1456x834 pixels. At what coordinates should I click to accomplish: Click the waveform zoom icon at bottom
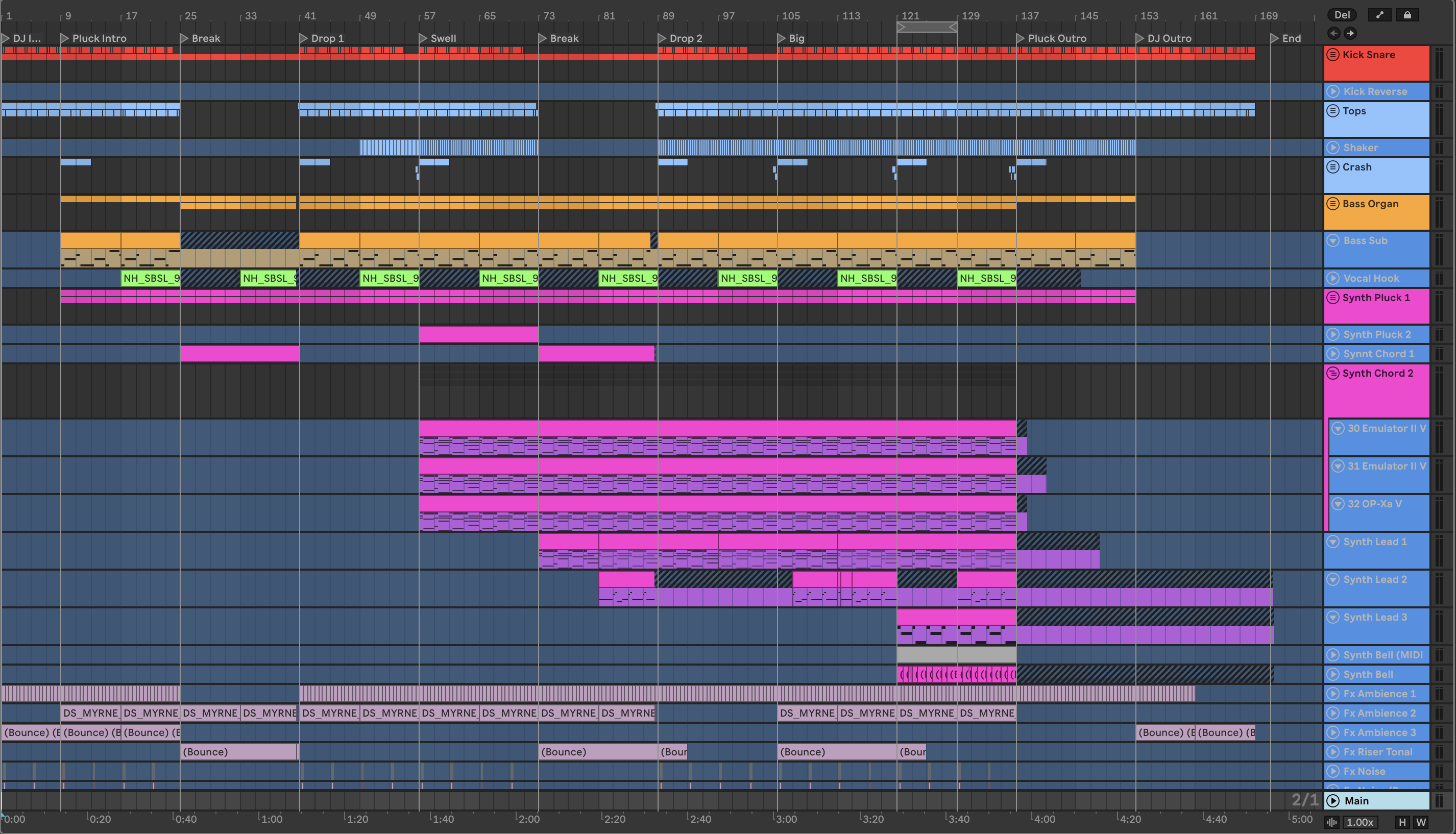1332,822
